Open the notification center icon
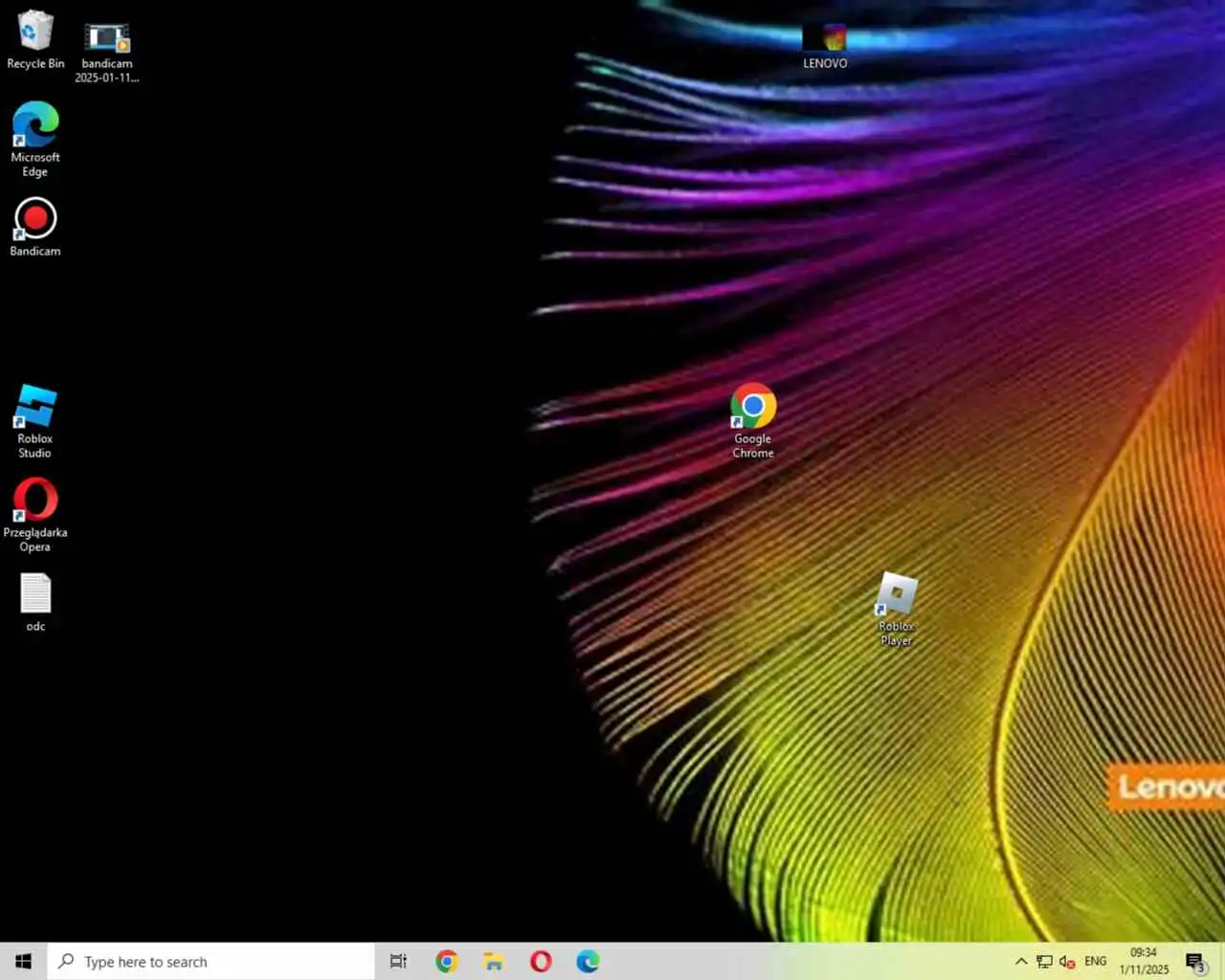 pos(1195,961)
